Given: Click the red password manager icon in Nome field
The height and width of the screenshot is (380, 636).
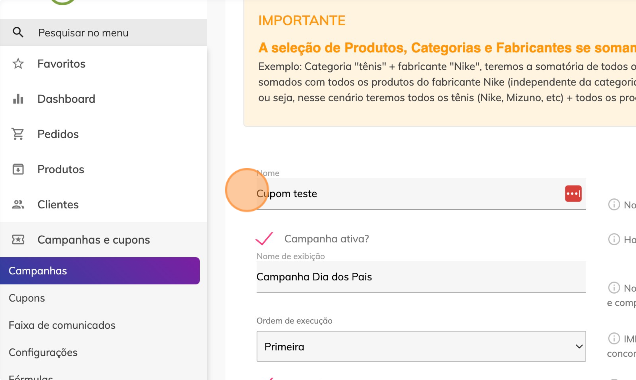Looking at the screenshot, I should [573, 193].
